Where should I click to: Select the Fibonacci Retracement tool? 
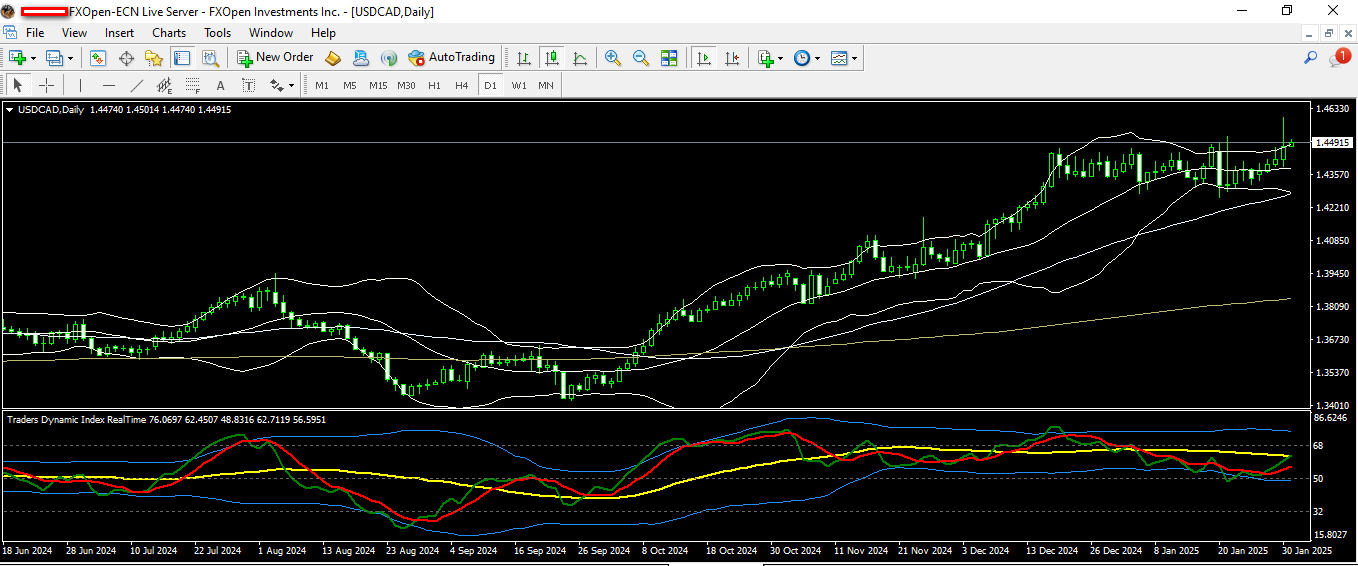pyautogui.click(x=193, y=85)
